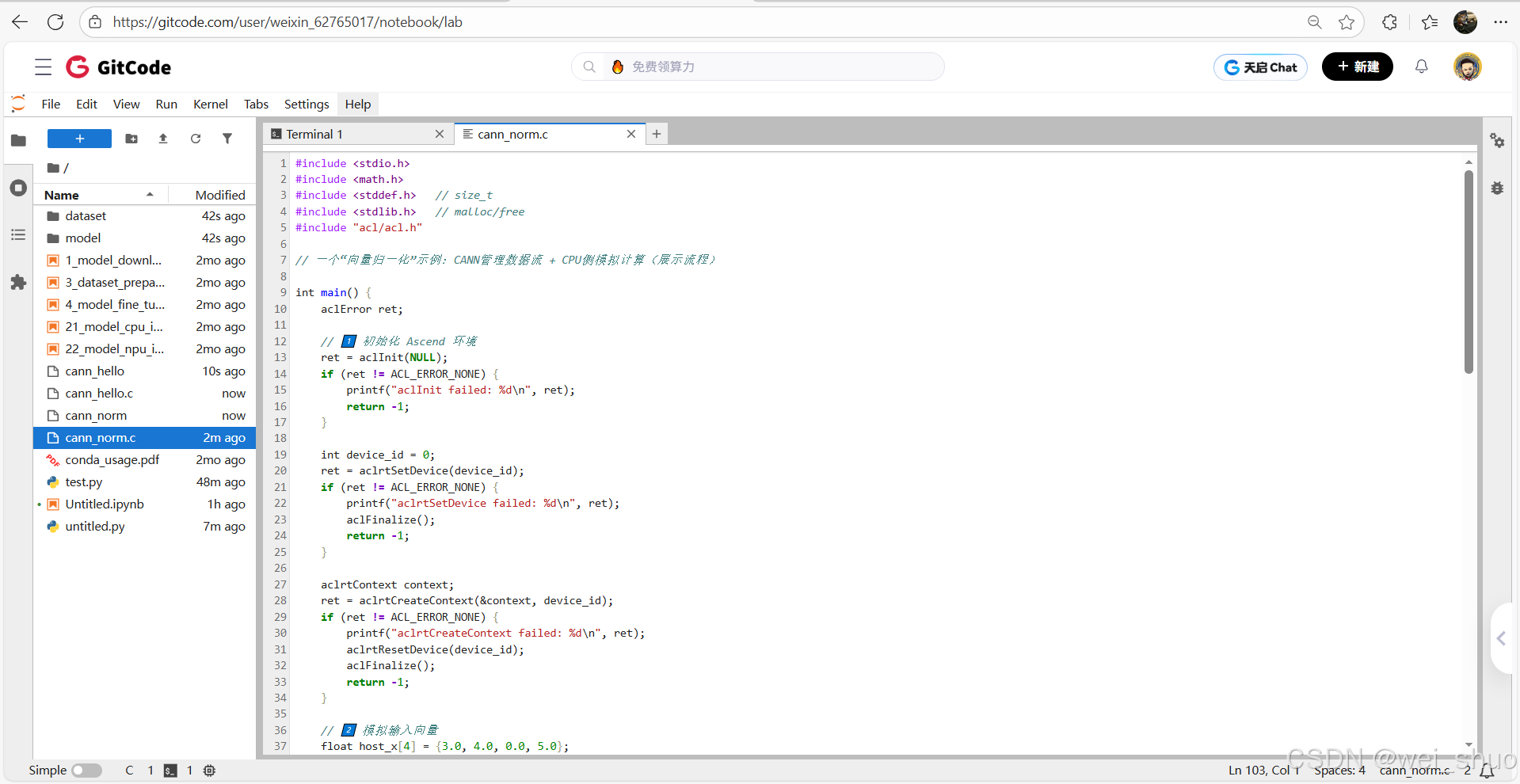This screenshot has width=1520, height=784.
Task: Create a new folder in file browser
Action: point(131,139)
